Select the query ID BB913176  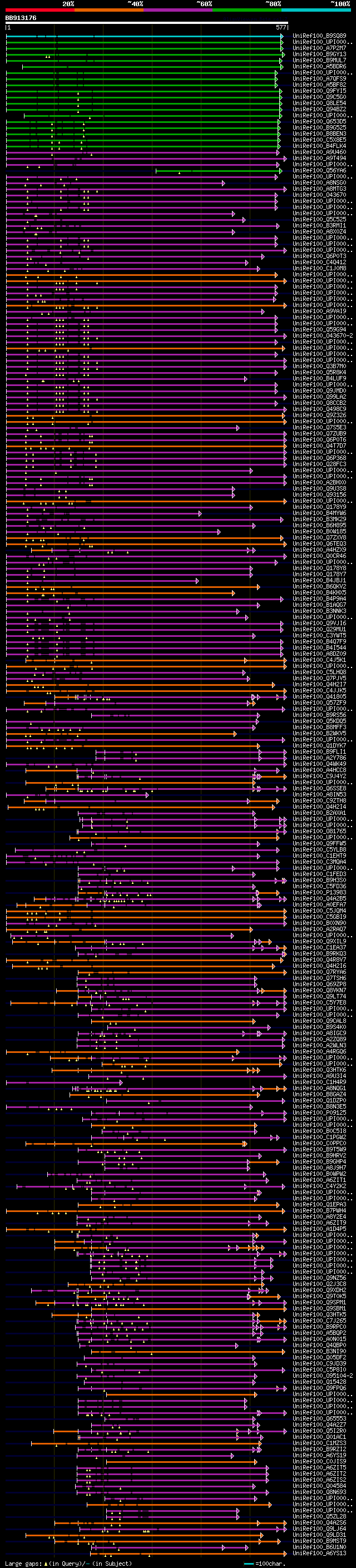point(21,18)
